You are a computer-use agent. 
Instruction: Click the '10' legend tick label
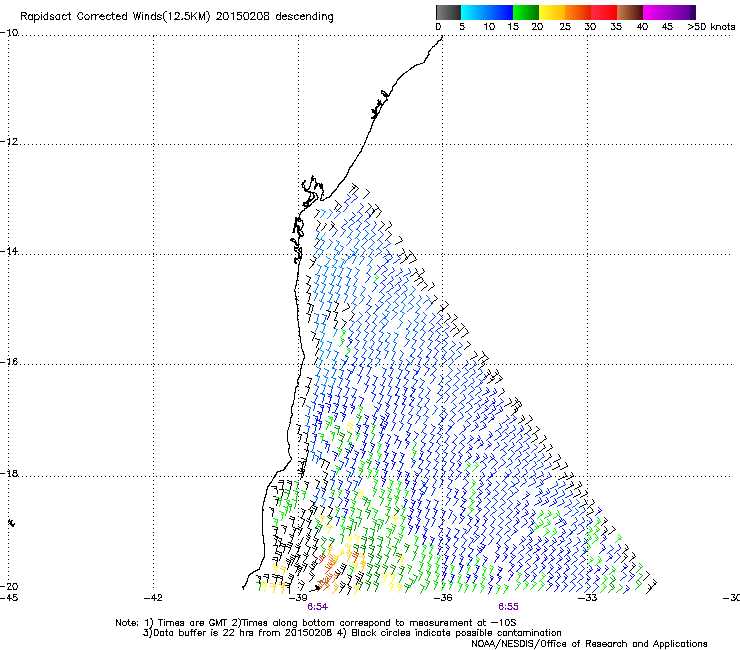coord(489,27)
